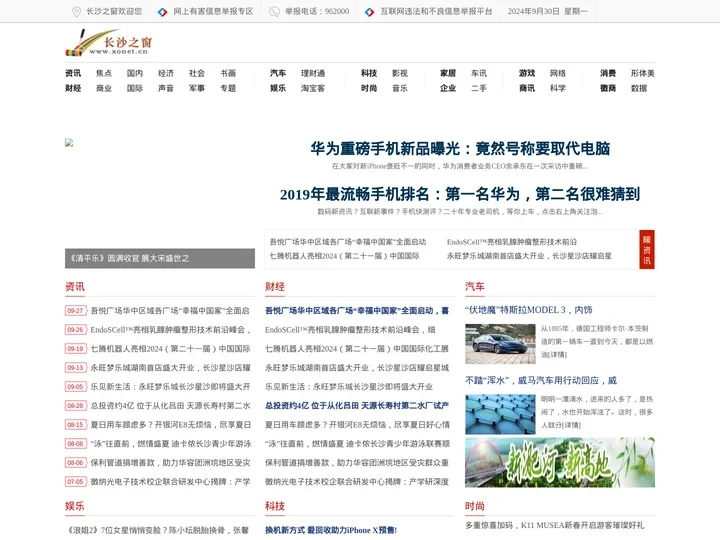
Task: Open 吾悦广场 link in the 暖资讯 box
Action: [x=348, y=242]
